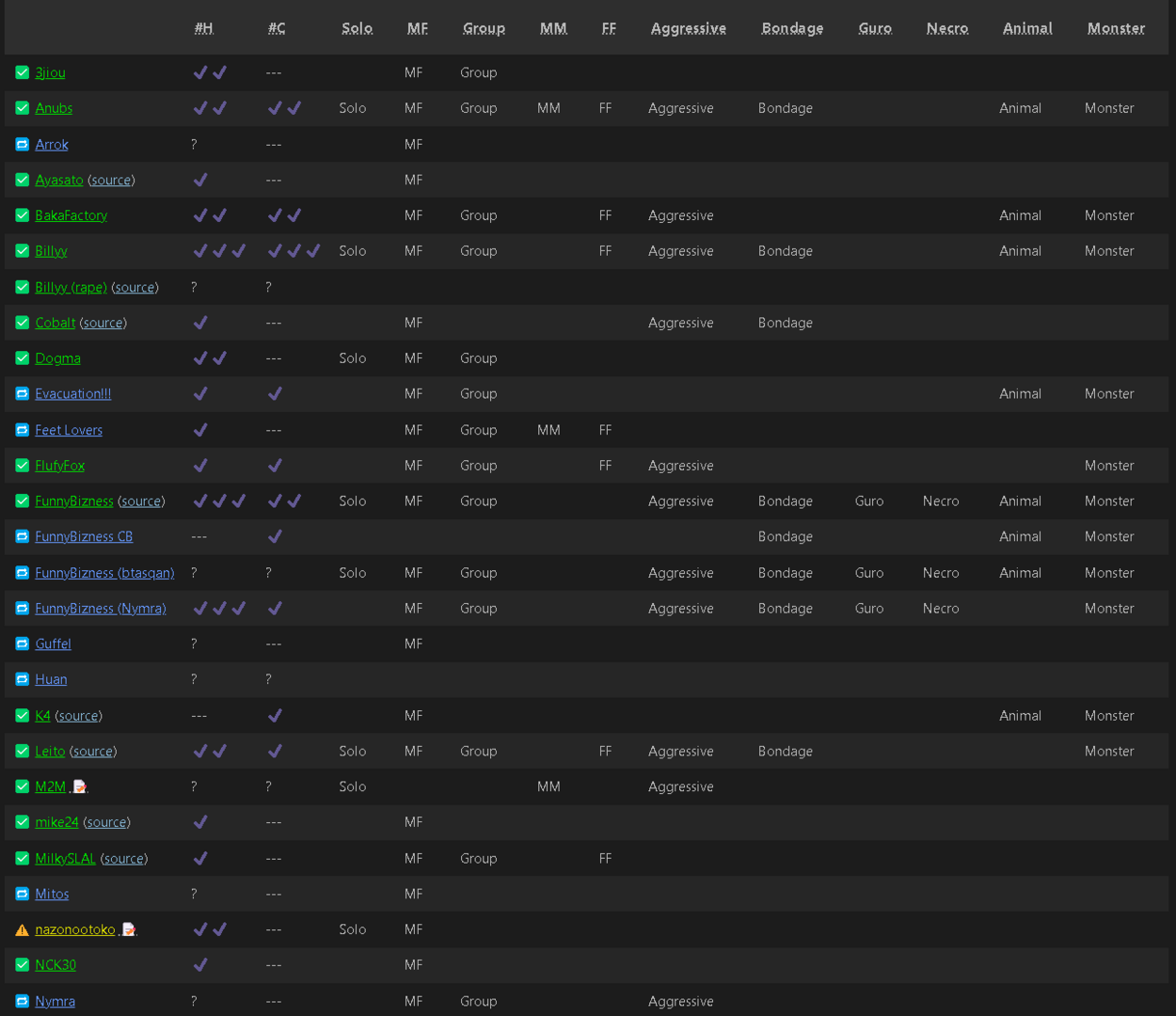The image size is (1176, 1016).
Task: Click blue swap icon beside Evacuation!!!
Action: (23, 394)
